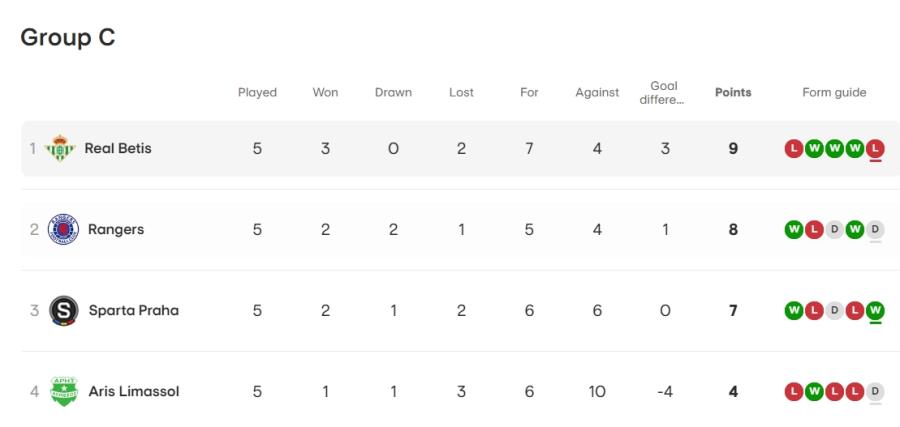Click Sparta Praha's latest win form badge
Image resolution: width=900 pixels, height=427 pixels.
point(875,310)
